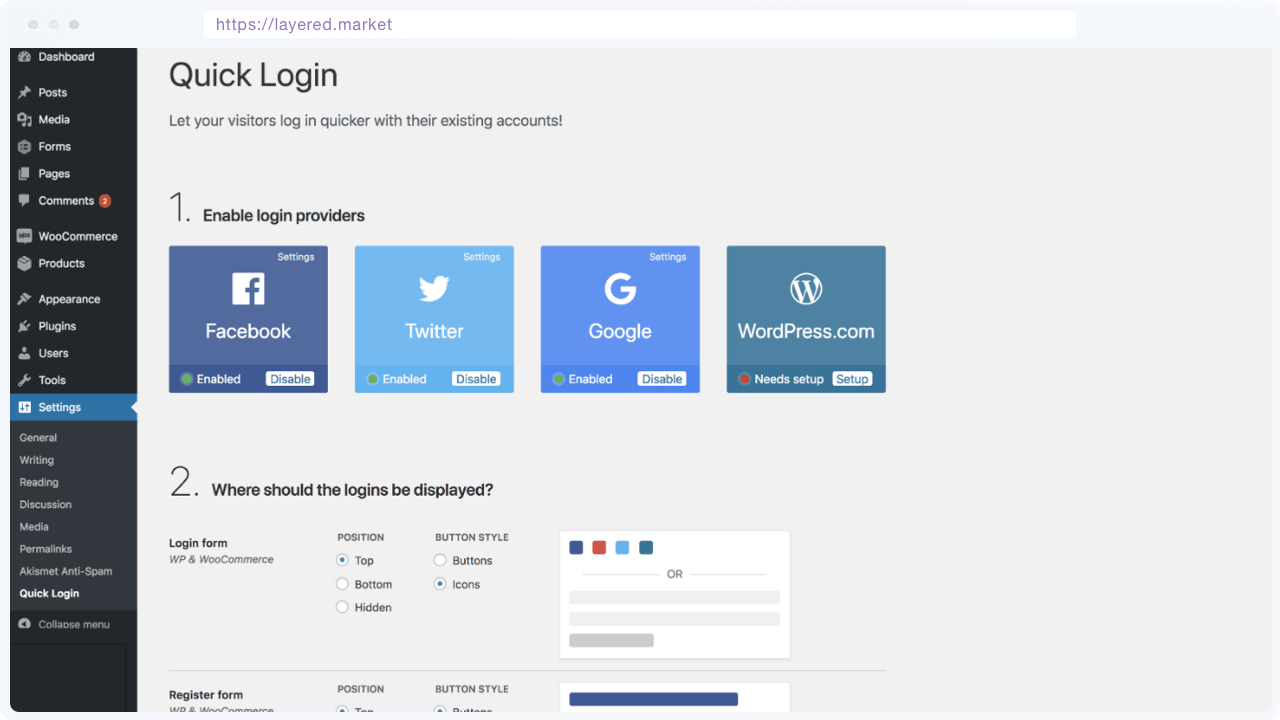Click the browser address bar

tap(640, 24)
